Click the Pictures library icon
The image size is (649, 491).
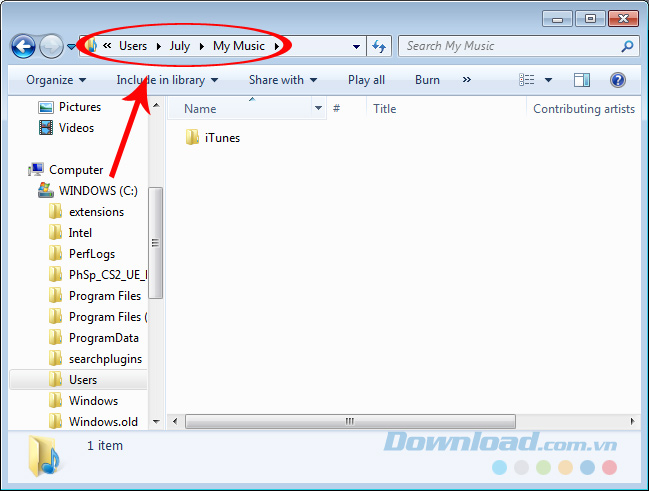pyautogui.click(x=46, y=107)
